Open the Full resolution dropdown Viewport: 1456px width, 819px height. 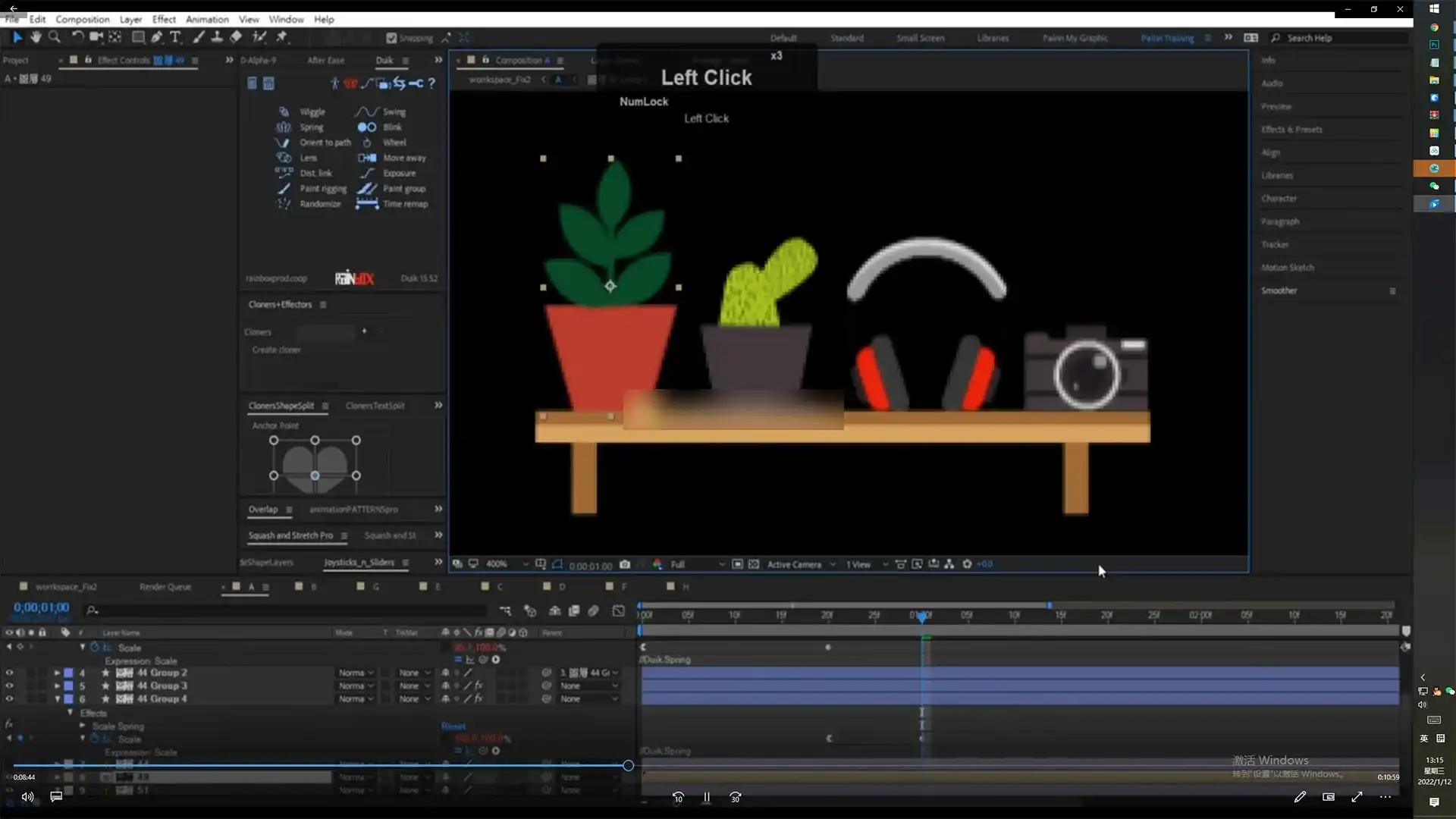[697, 564]
